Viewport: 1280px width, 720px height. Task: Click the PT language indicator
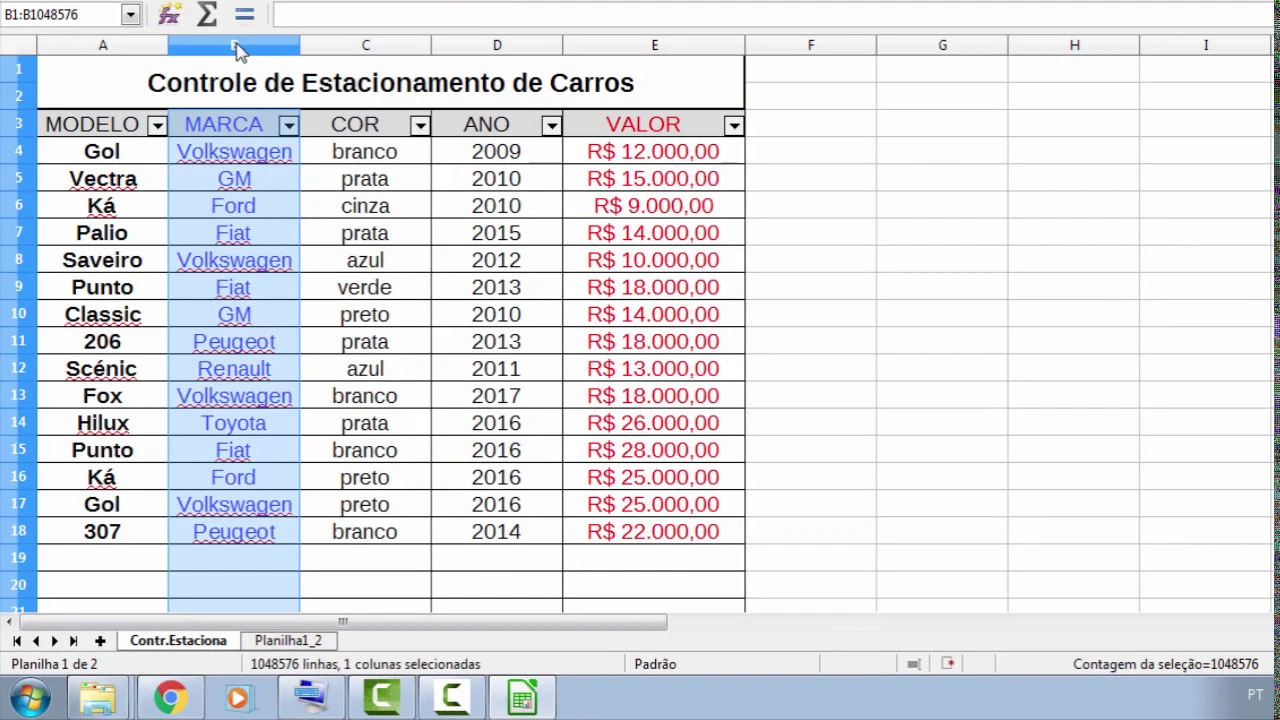tap(1255, 695)
